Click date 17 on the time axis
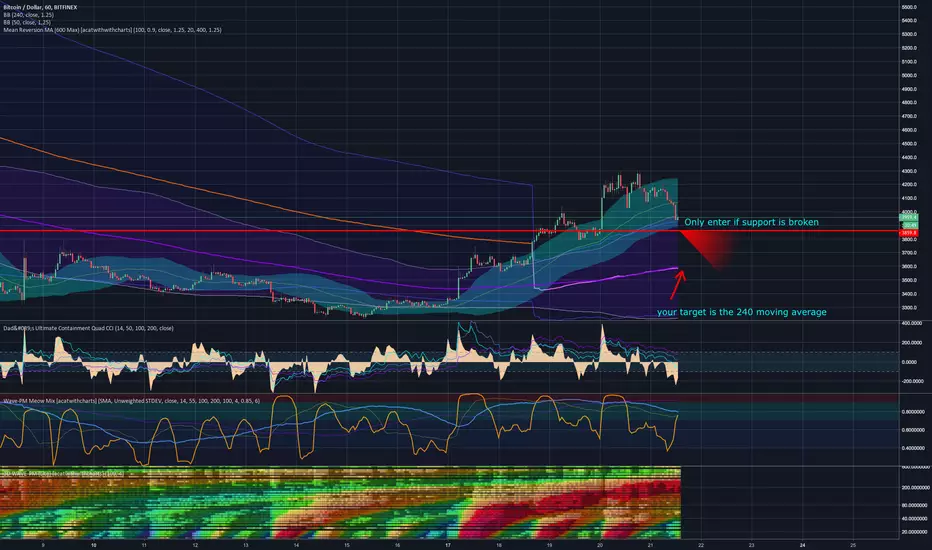 [448, 545]
